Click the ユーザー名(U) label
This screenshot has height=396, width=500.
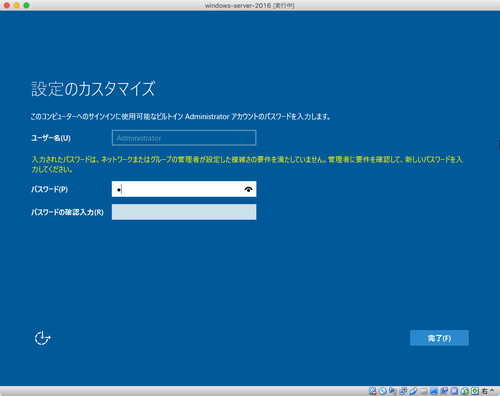click(51, 138)
